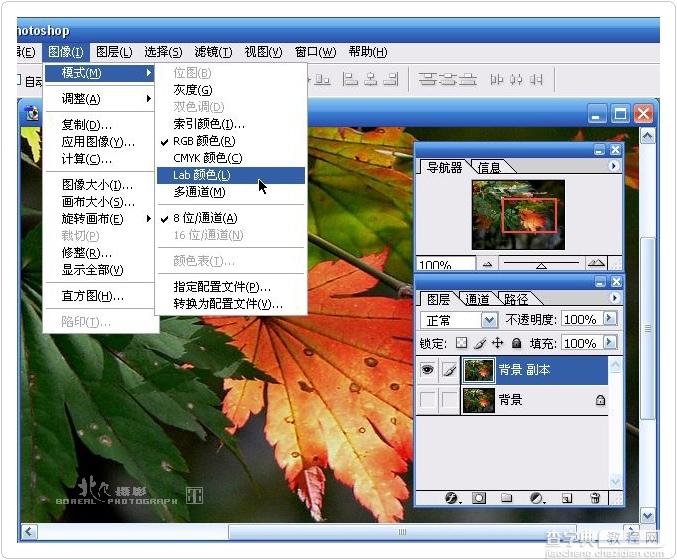Choose 灰度(G) grayscale mode
Screen dimensions: 677x560
[231, 90]
